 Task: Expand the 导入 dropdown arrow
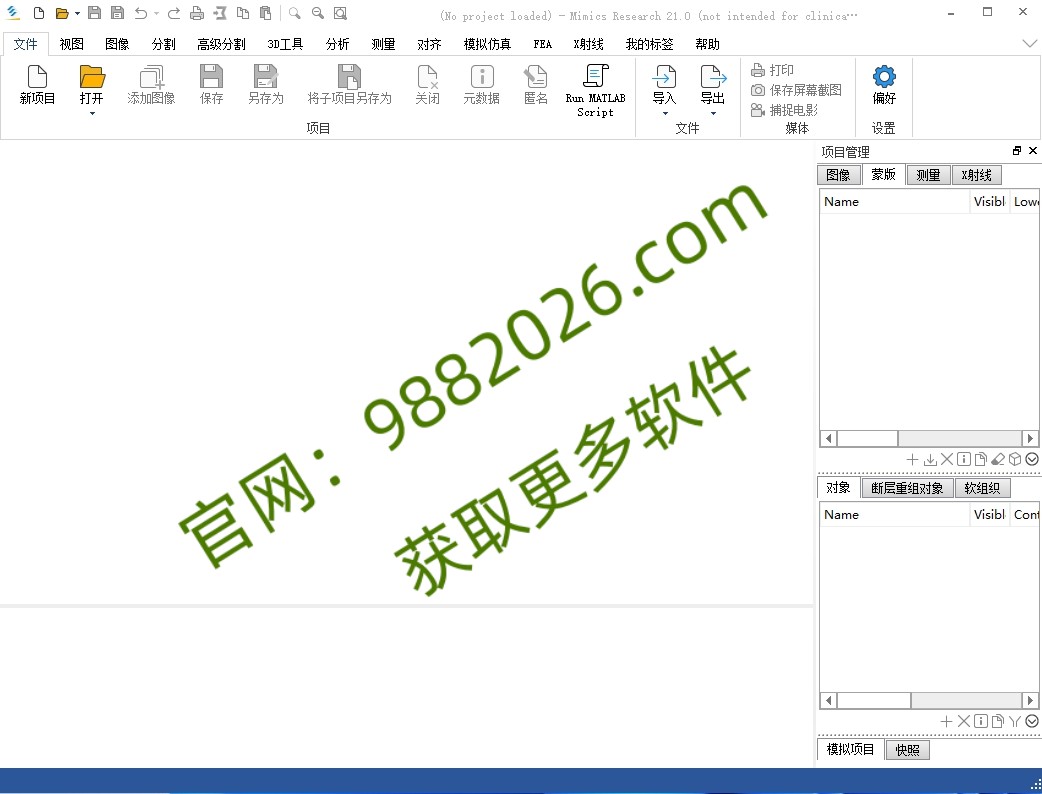665,114
